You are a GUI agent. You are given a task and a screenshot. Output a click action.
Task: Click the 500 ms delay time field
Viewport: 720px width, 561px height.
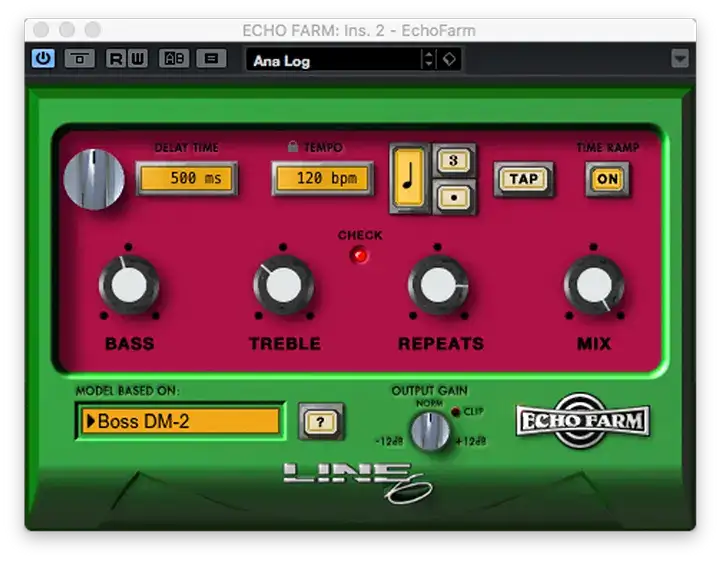pos(187,179)
